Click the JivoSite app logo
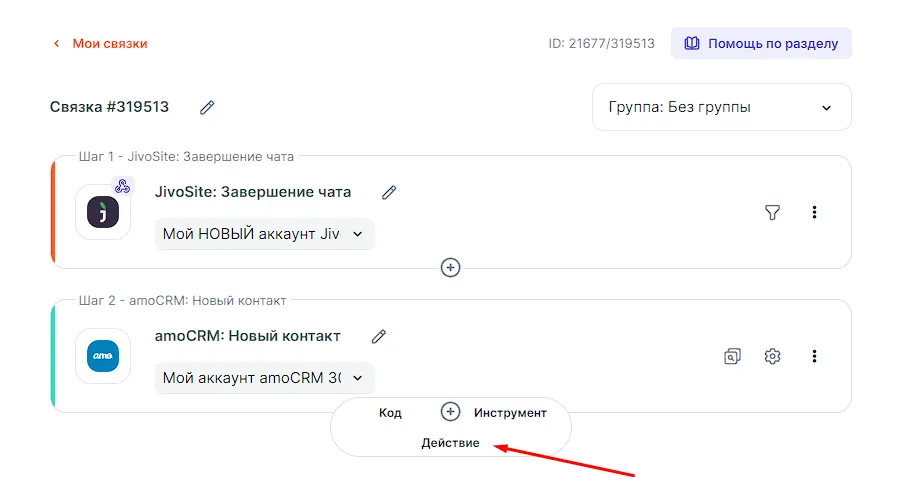The height and width of the screenshot is (494, 901). tap(103, 212)
